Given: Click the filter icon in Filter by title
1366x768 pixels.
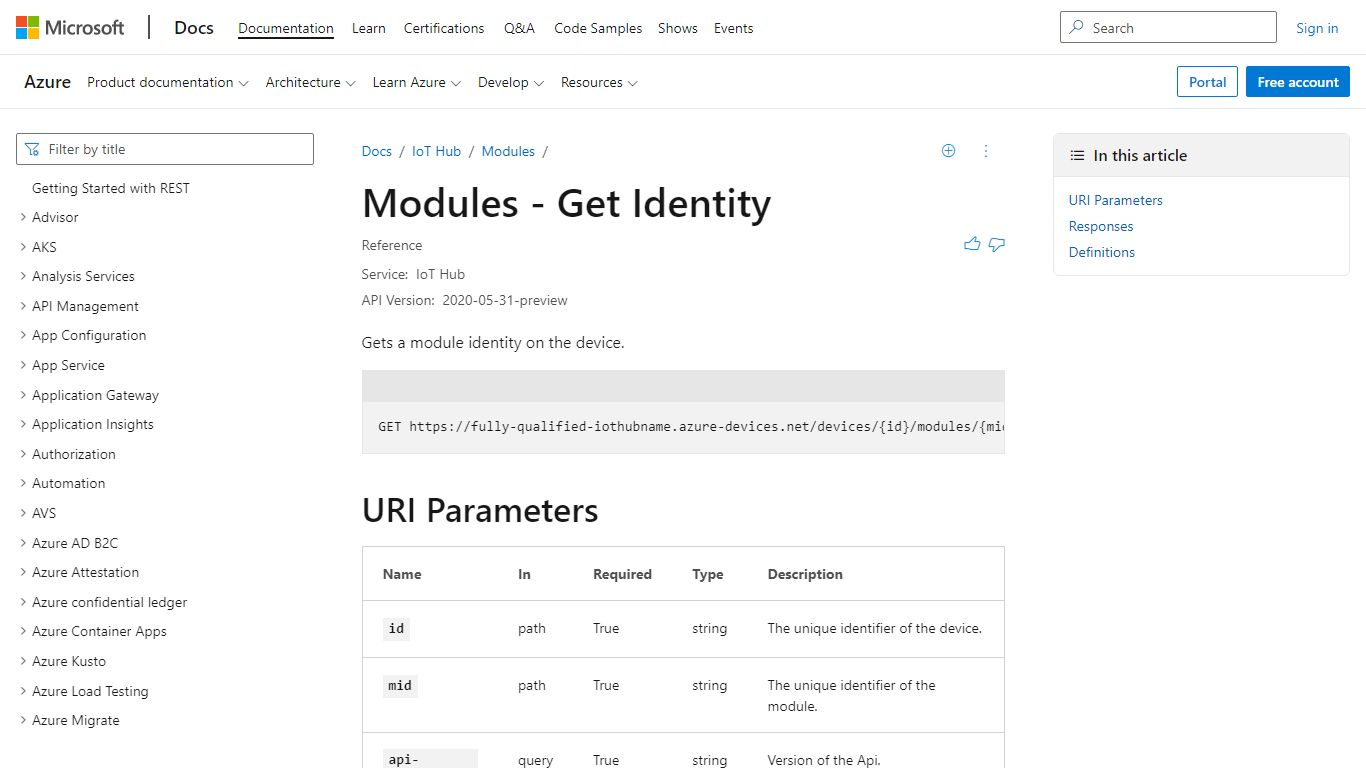Looking at the screenshot, I should (33, 149).
